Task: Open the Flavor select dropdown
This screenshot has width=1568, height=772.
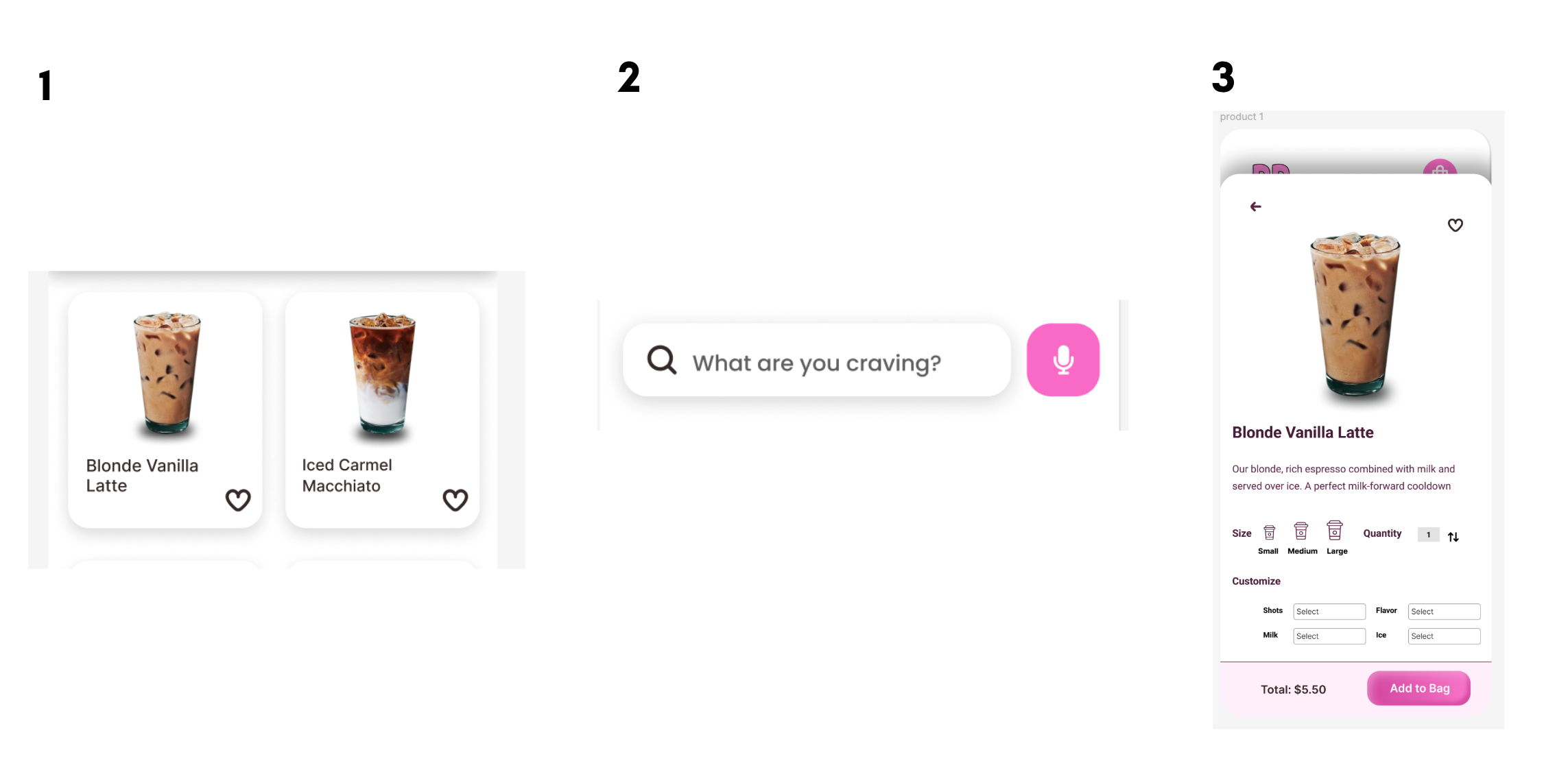Action: (x=1443, y=612)
